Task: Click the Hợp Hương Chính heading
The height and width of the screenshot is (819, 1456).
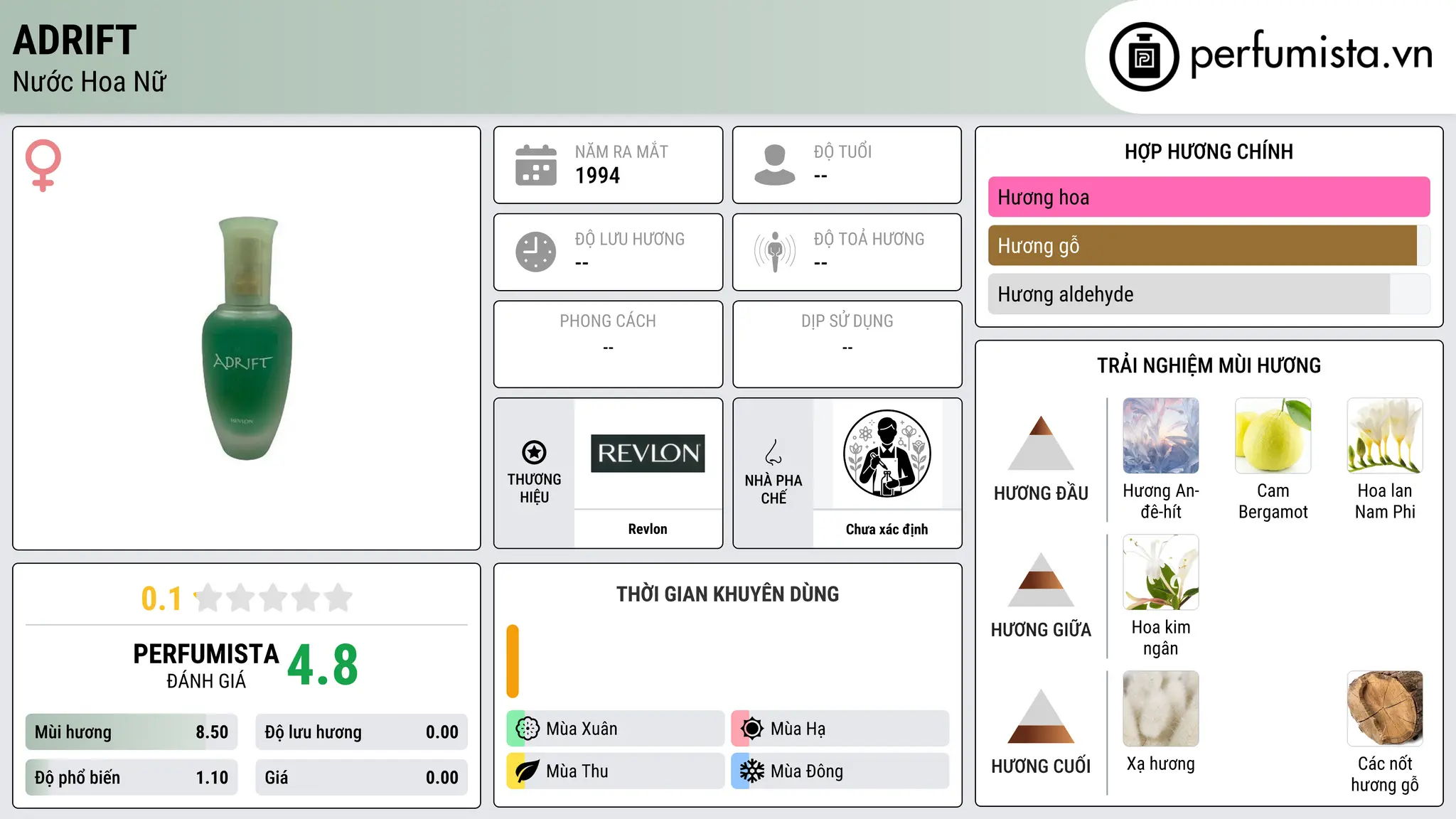Action: 1209,151
